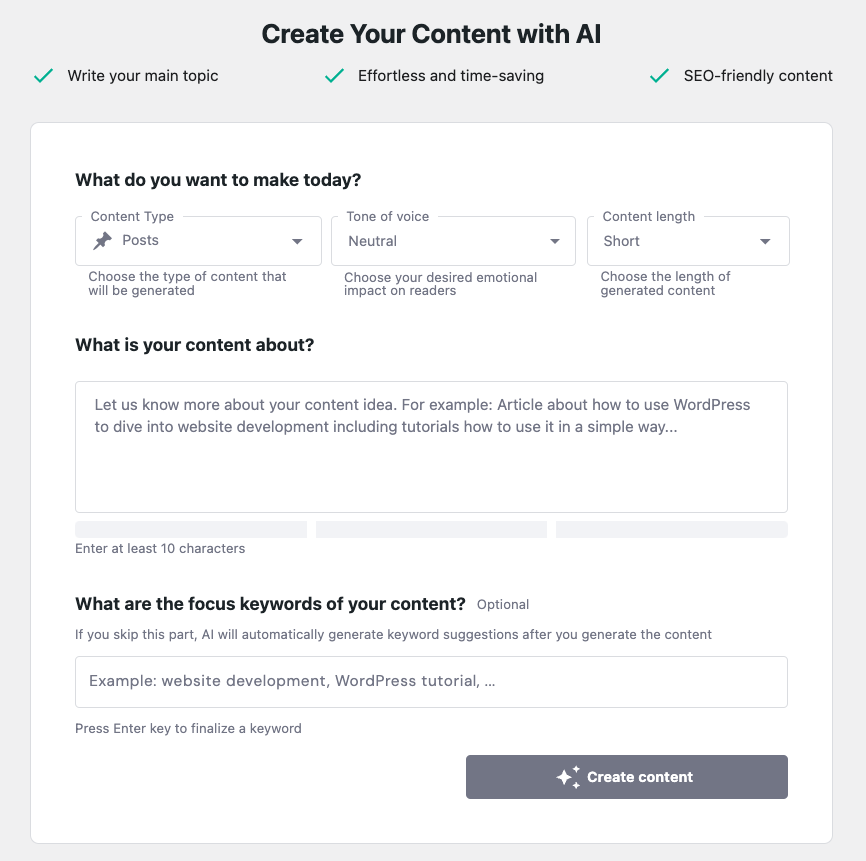The width and height of the screenshot is (866, 861).
Task: Click the down chevron on Content Type selector
Action: click(x=297, y=241)
